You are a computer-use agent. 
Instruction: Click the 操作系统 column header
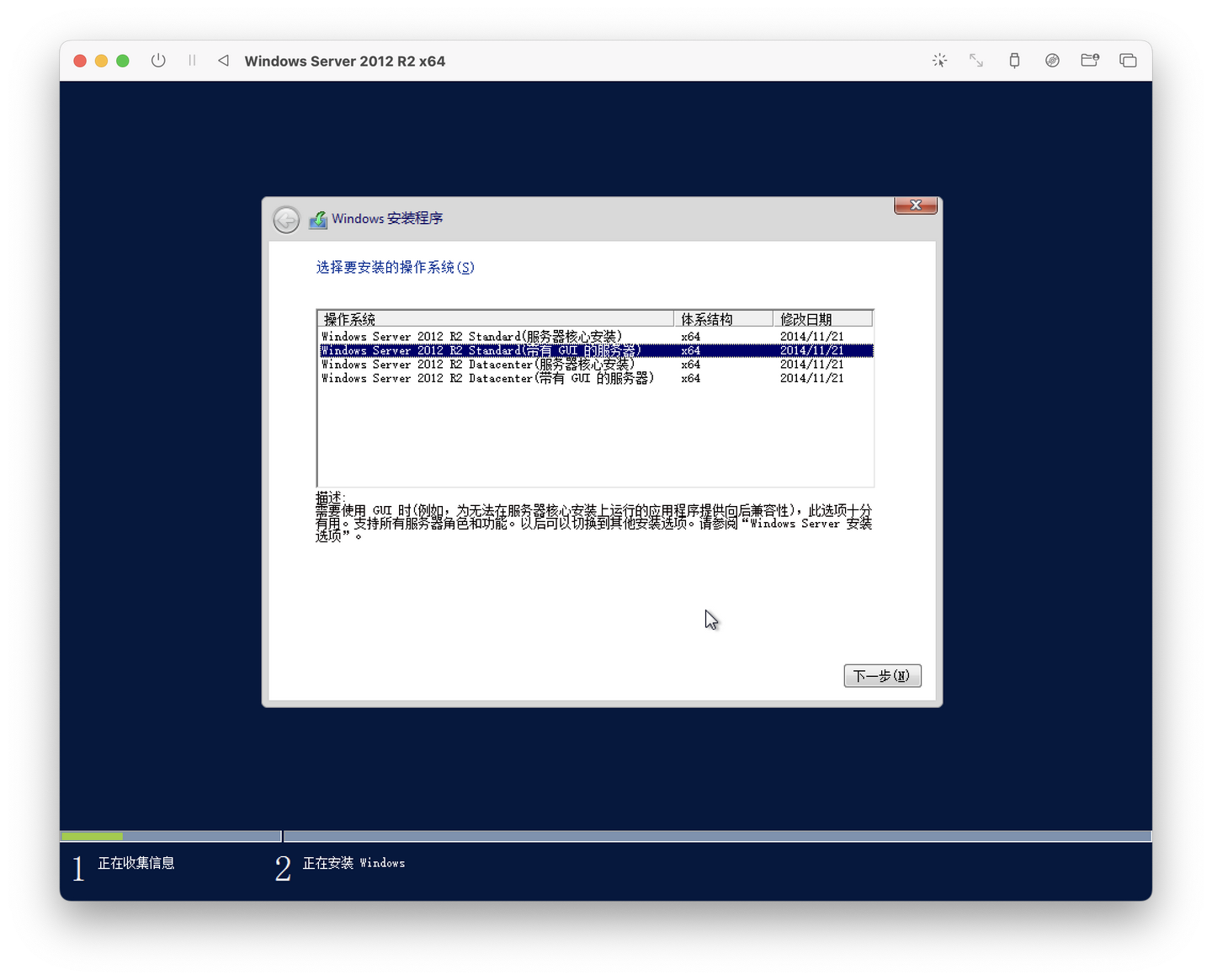[496, 319]
